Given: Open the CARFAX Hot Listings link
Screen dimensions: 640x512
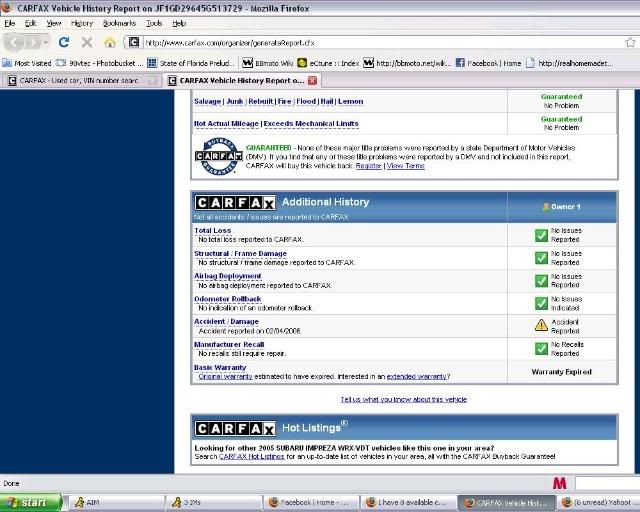Looking at the screenshot, I should coord(251,456).
